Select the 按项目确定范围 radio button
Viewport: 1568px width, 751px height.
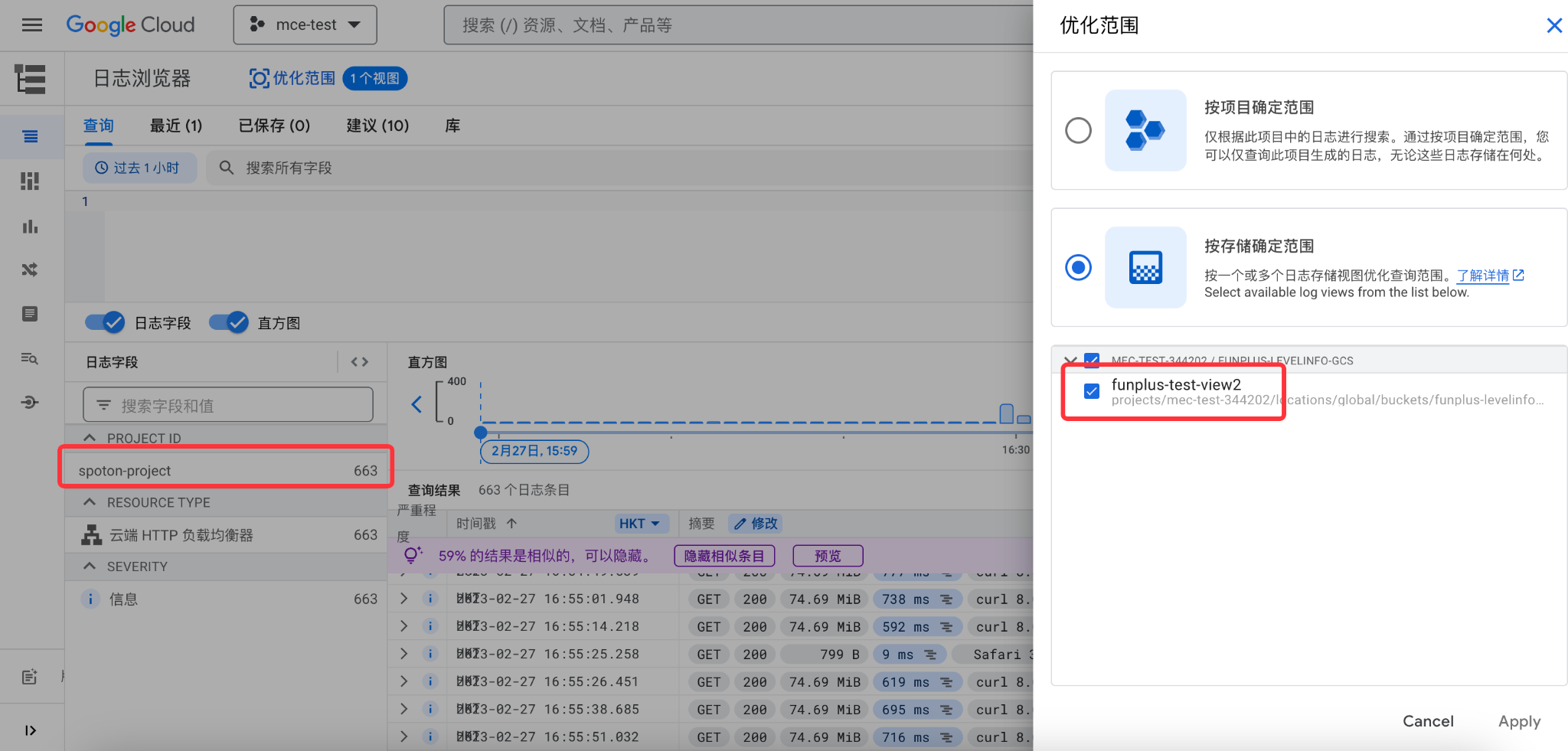click(x=1079, y=130)
